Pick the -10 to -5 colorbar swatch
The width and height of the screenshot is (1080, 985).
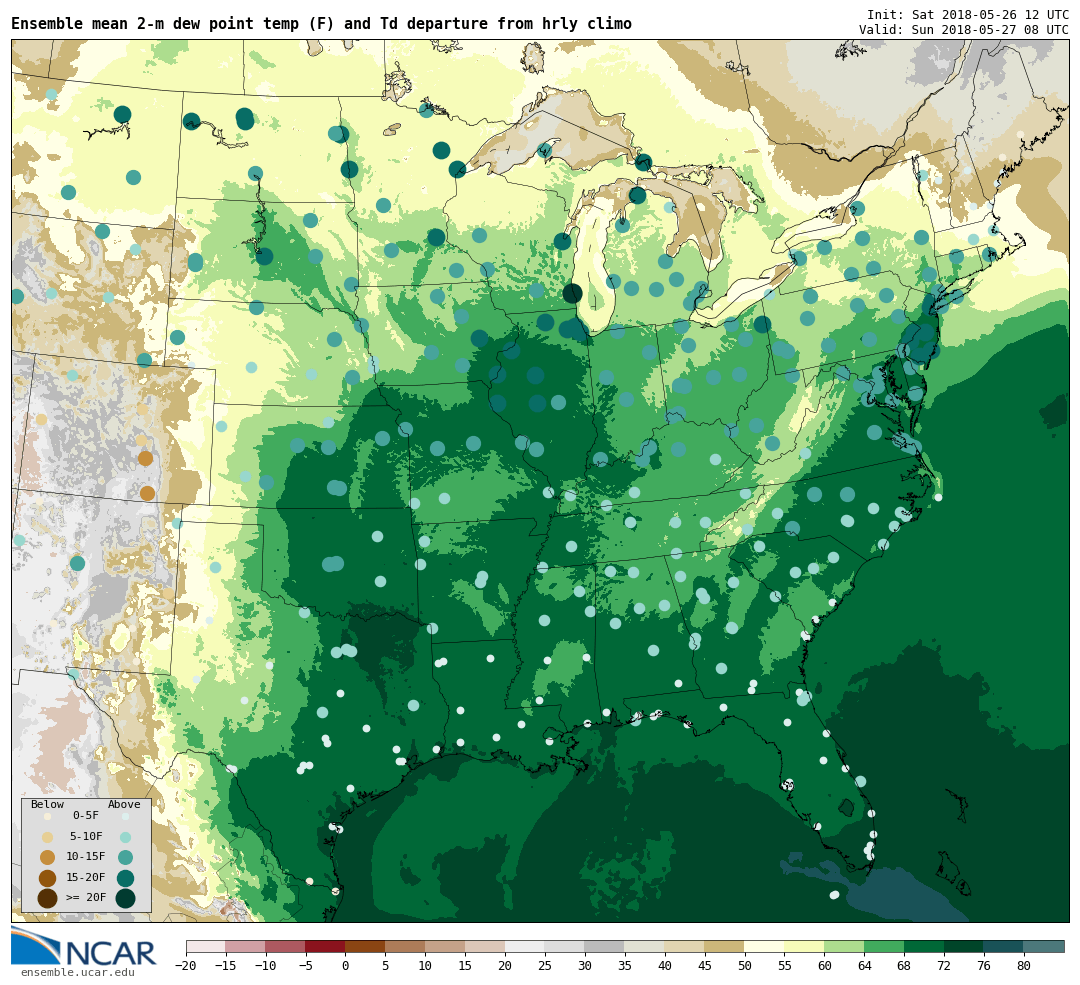coord(285,946)
